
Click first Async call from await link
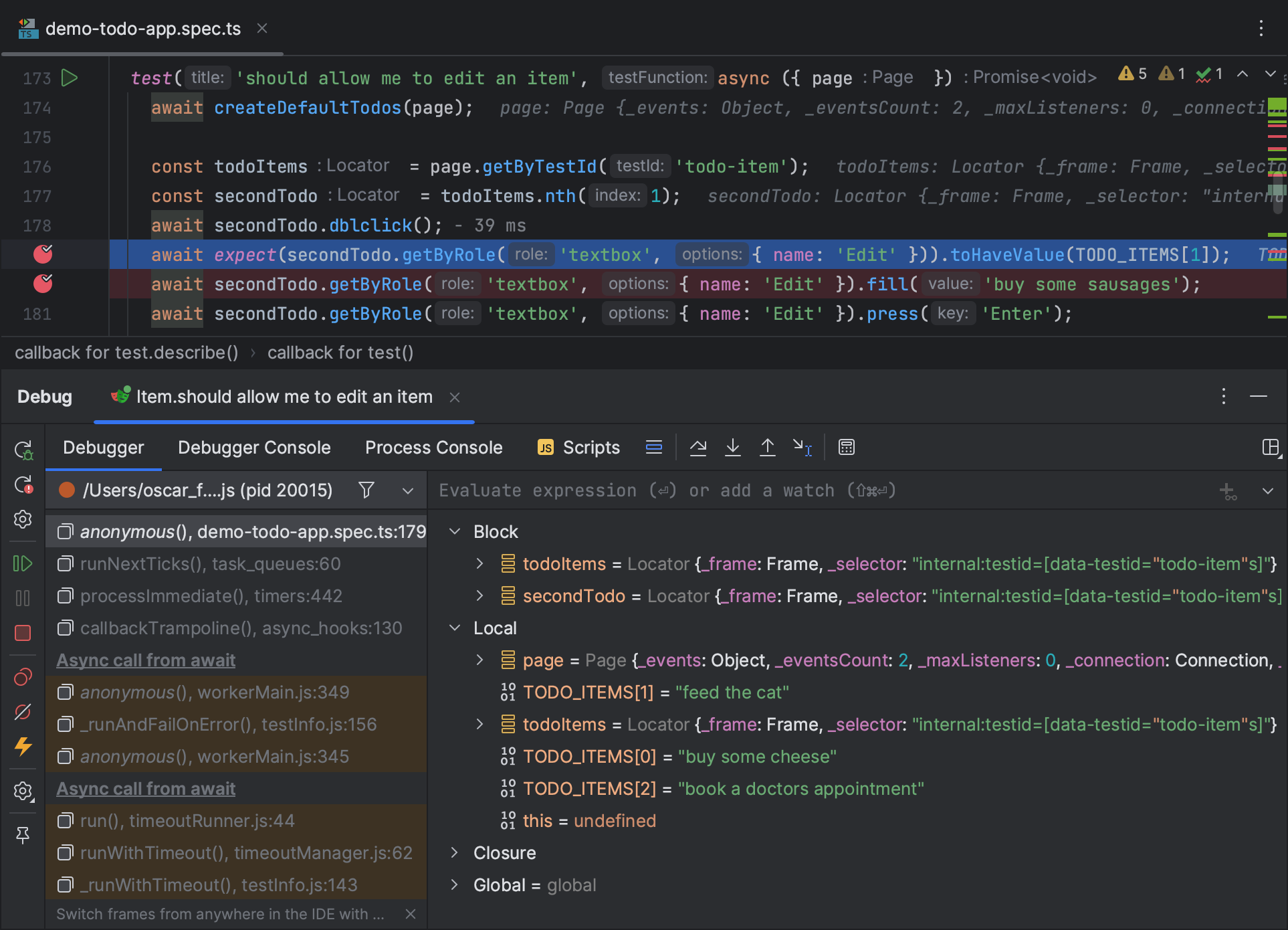click(146, 660)
